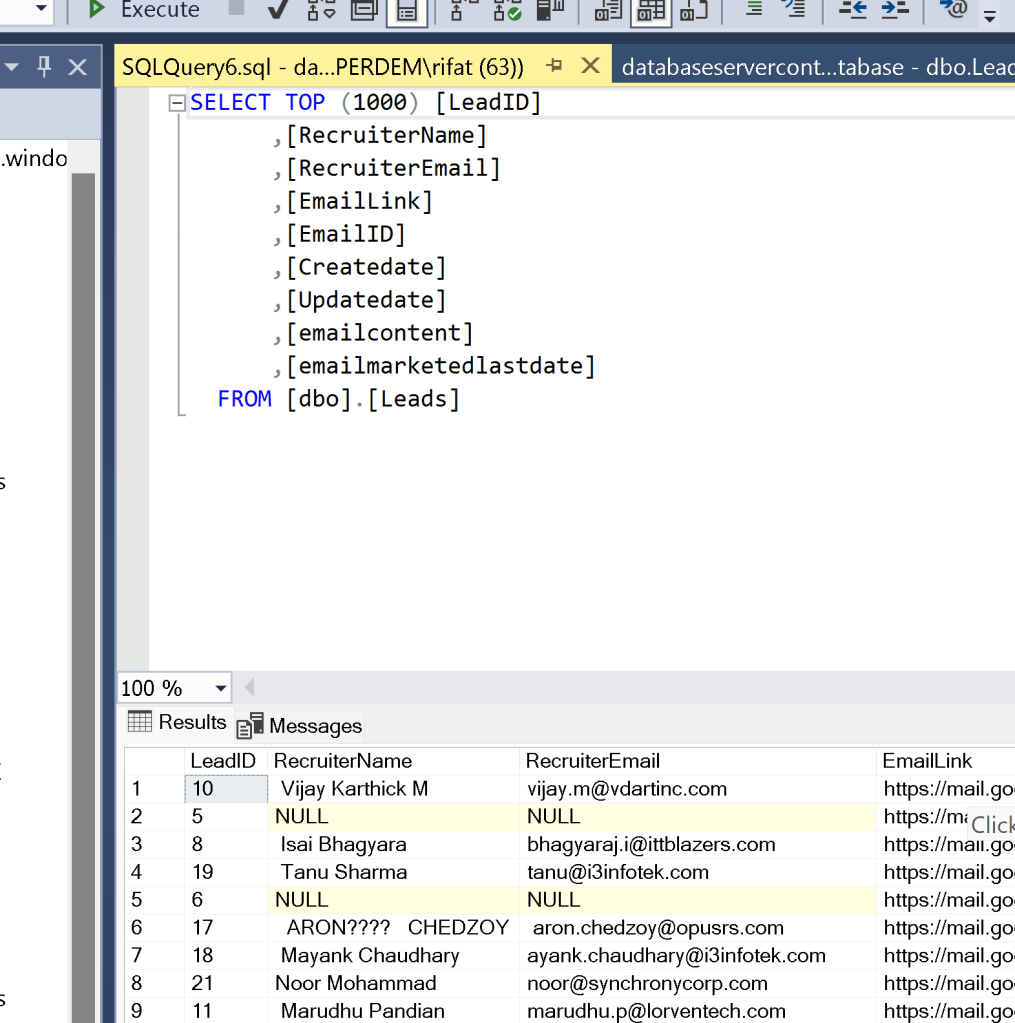Select cell 'Tanu Sharma'

tap(393, 872)
